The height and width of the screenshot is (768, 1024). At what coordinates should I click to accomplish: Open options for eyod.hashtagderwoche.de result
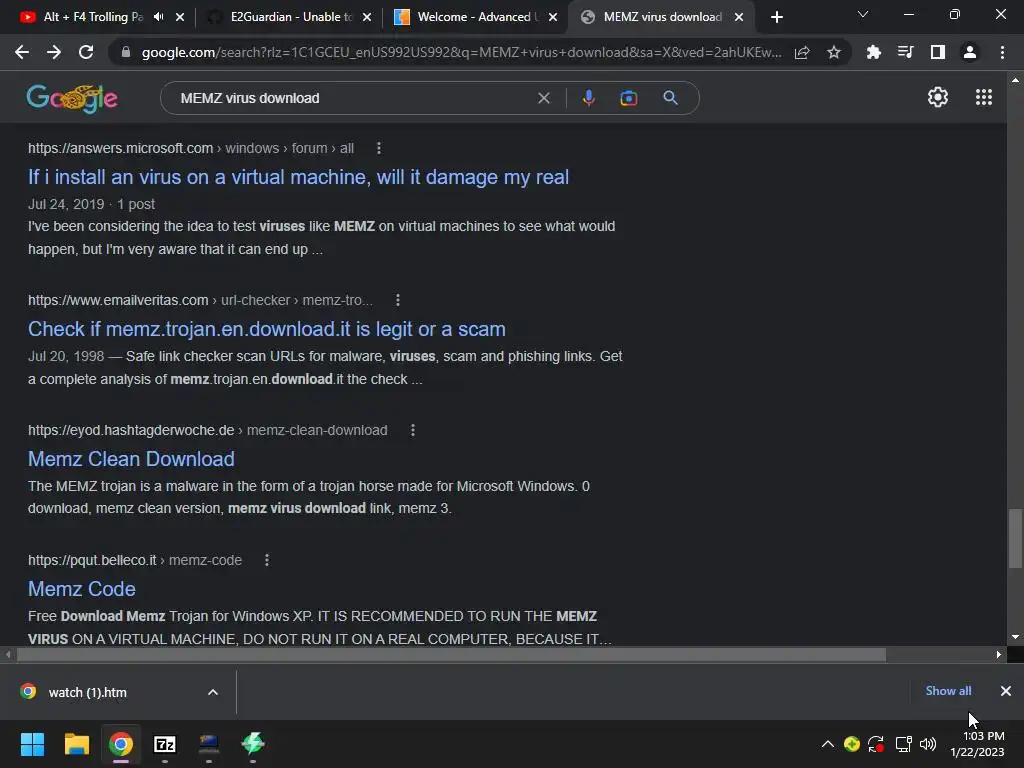(413, 430)
